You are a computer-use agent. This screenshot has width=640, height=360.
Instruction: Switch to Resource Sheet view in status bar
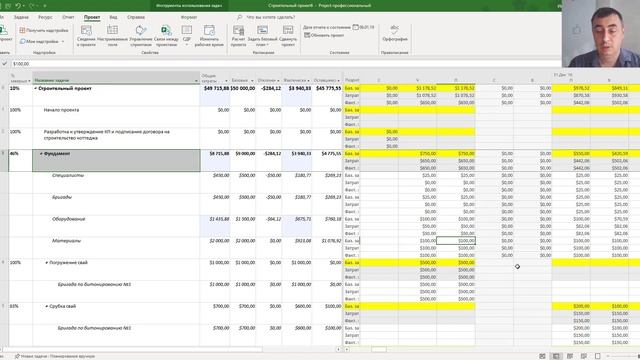(x=584, y=356)
